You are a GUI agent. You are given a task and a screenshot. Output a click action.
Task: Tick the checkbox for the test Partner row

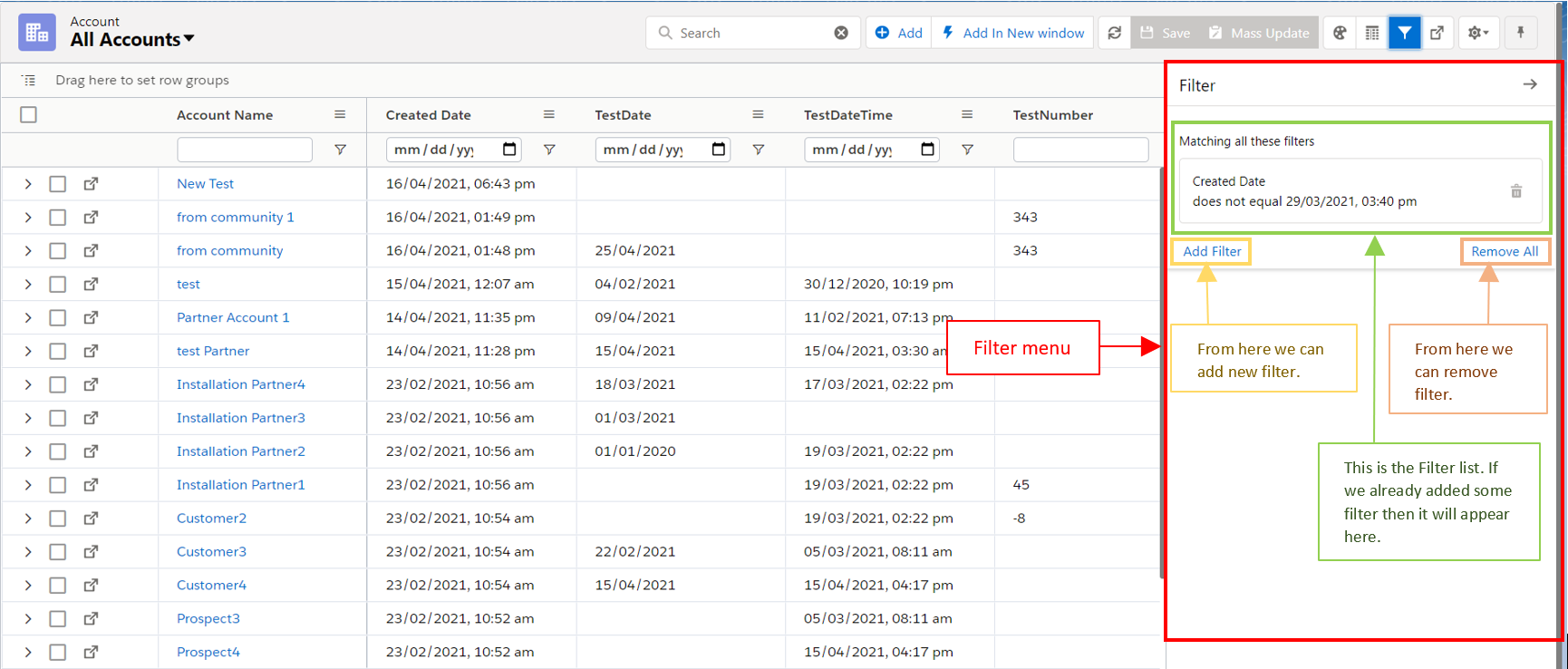58,351
